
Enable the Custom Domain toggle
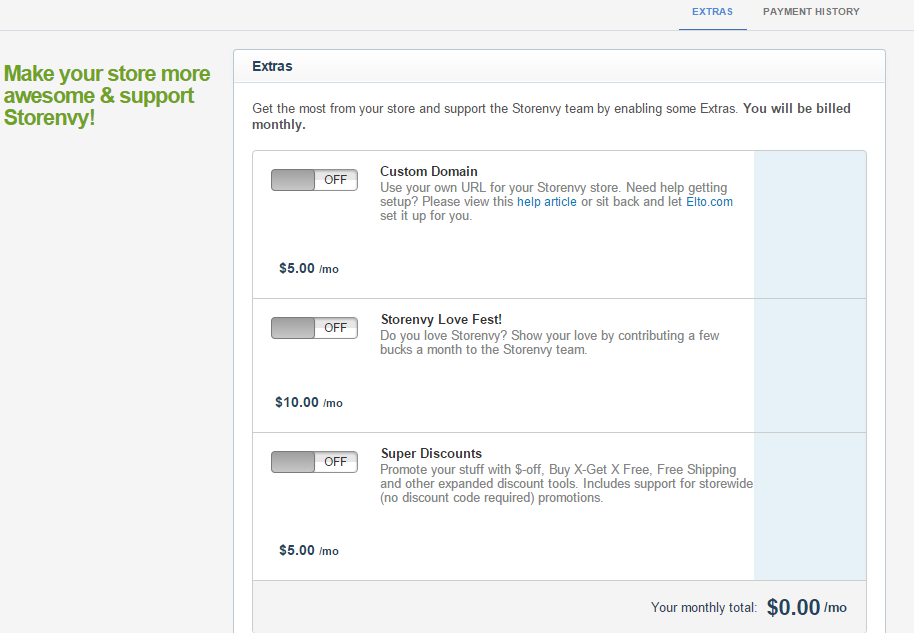[314, 180]
